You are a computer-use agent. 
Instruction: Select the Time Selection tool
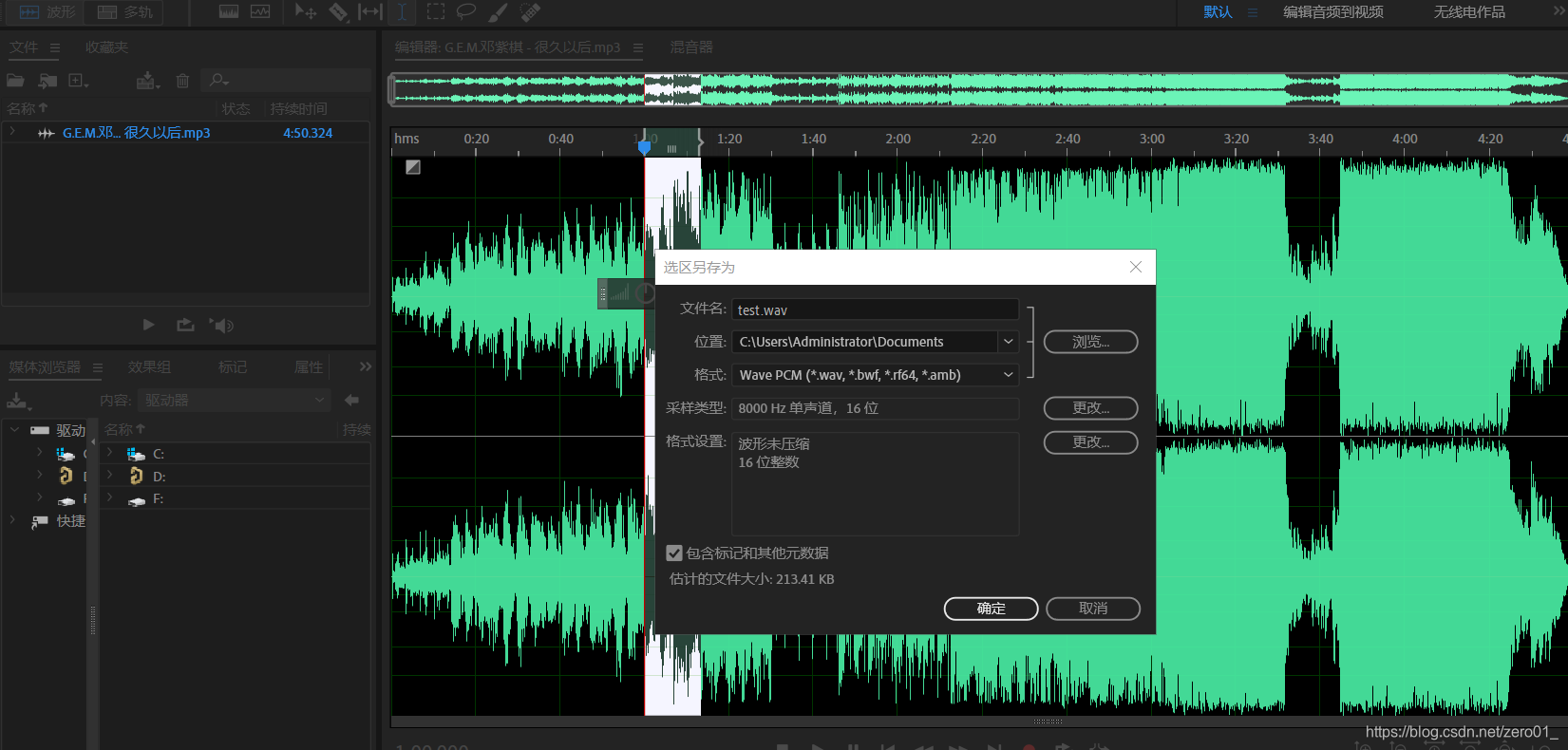[402, 11]
